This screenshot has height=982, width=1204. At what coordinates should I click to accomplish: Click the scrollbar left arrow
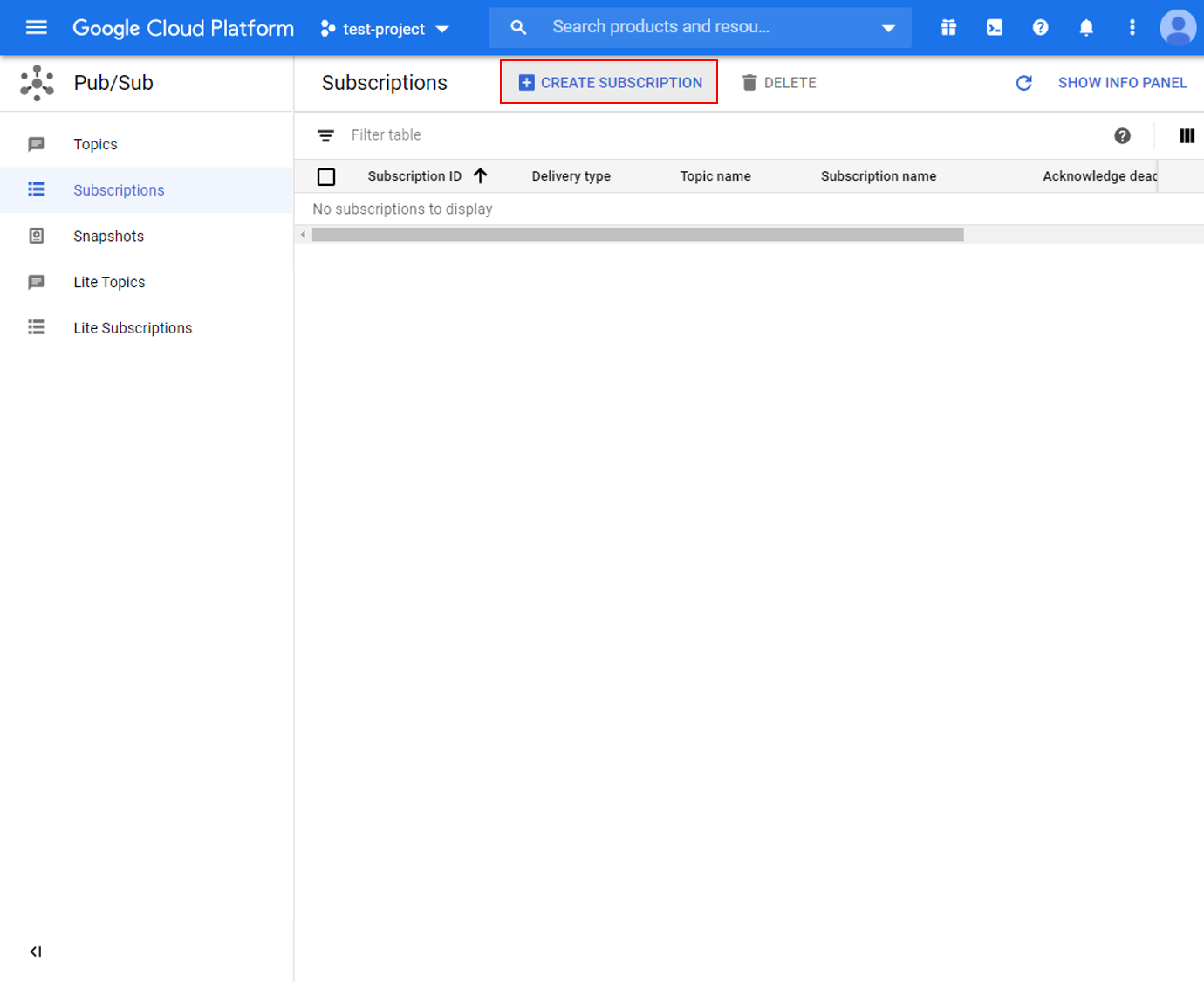303,235
